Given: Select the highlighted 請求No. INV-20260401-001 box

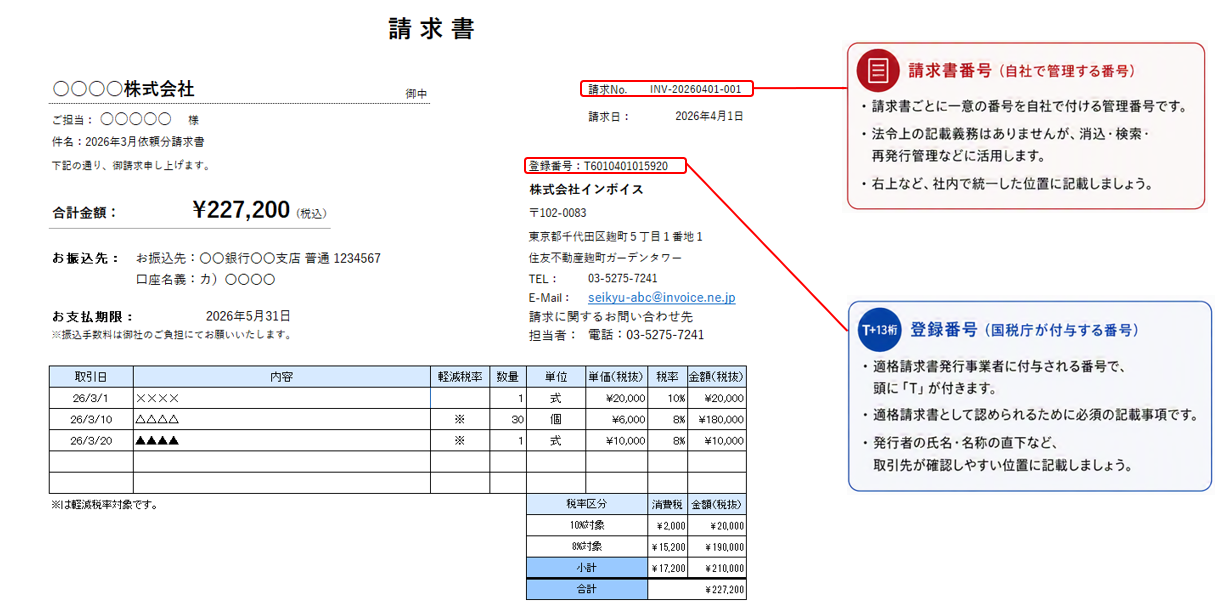Looking at the screenshot, I should (x=666, y=89).
